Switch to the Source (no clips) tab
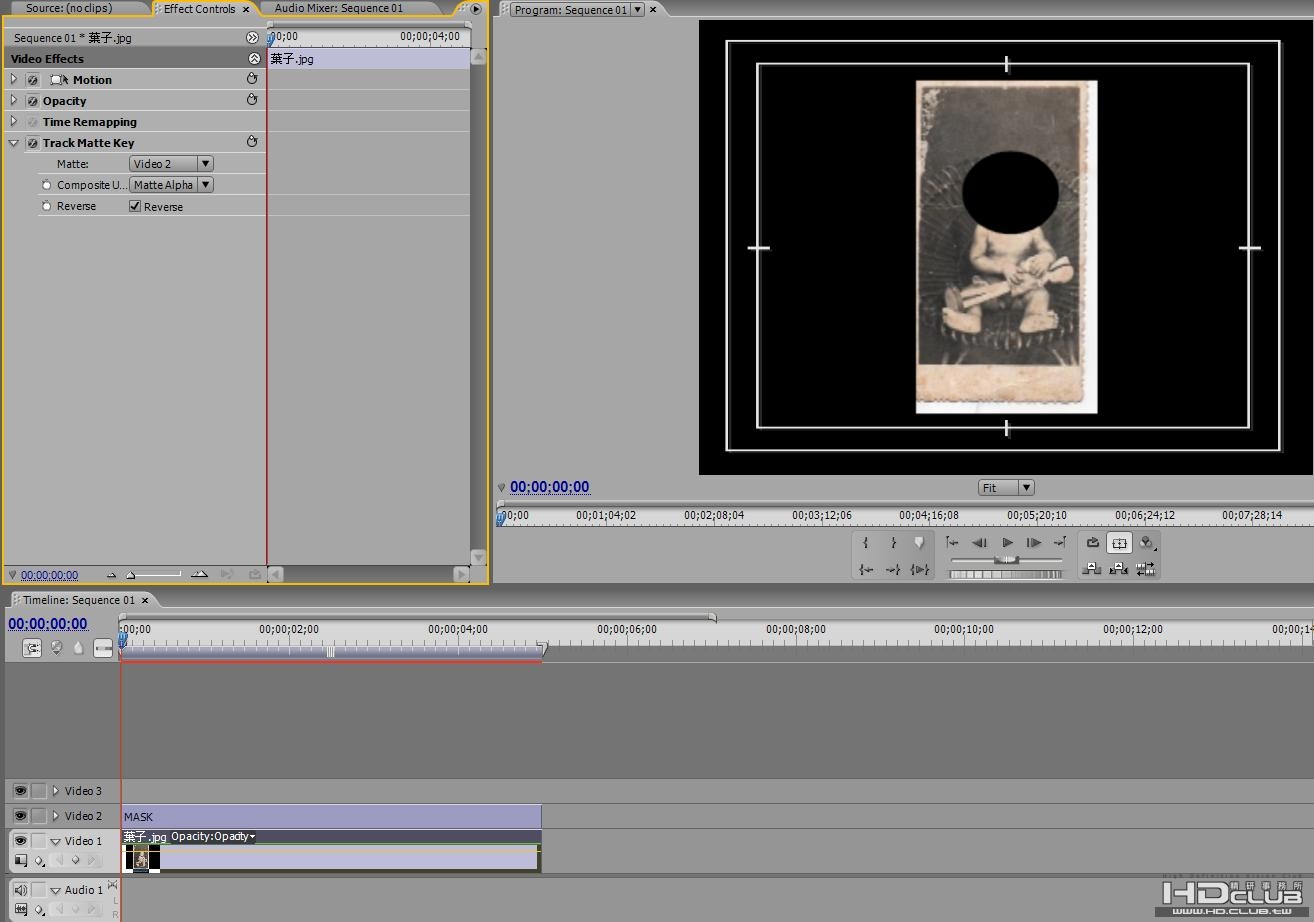The height and width of the screenshot is (922, 1314). 69,9
